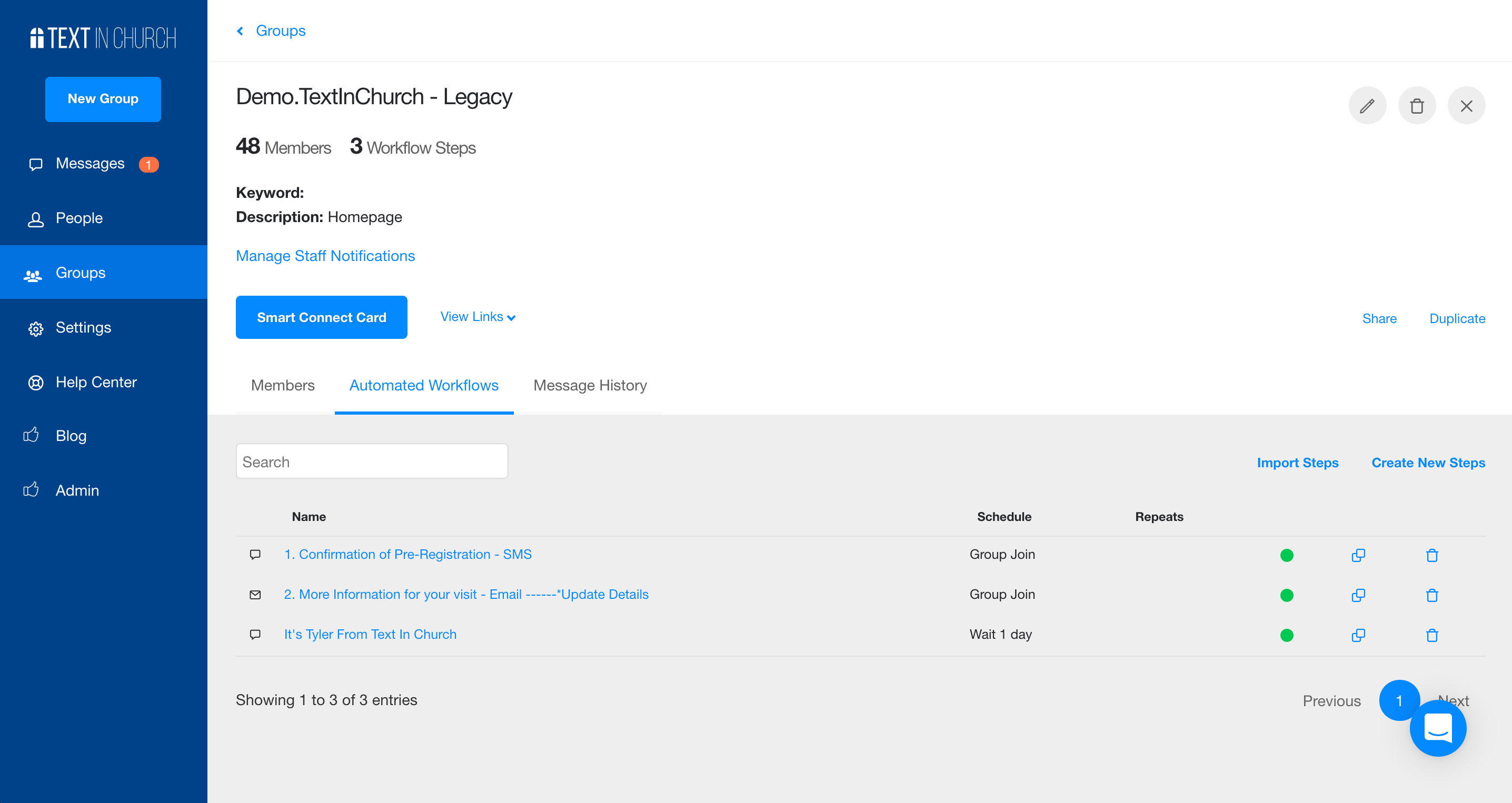This screenshot has width=1512, height=803.
Task: Delete the group with the trash icon
Action: [1416, 106]
